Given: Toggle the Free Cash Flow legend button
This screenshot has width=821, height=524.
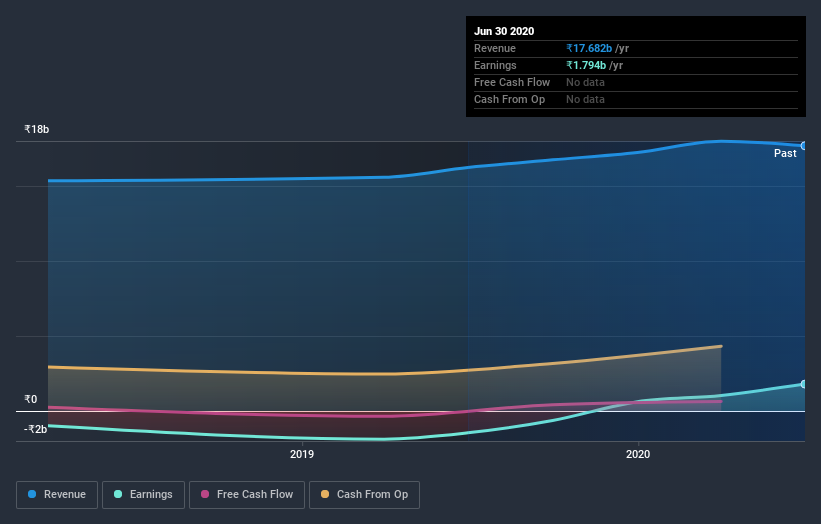Looking at the screenshot, I should point(247,495).
